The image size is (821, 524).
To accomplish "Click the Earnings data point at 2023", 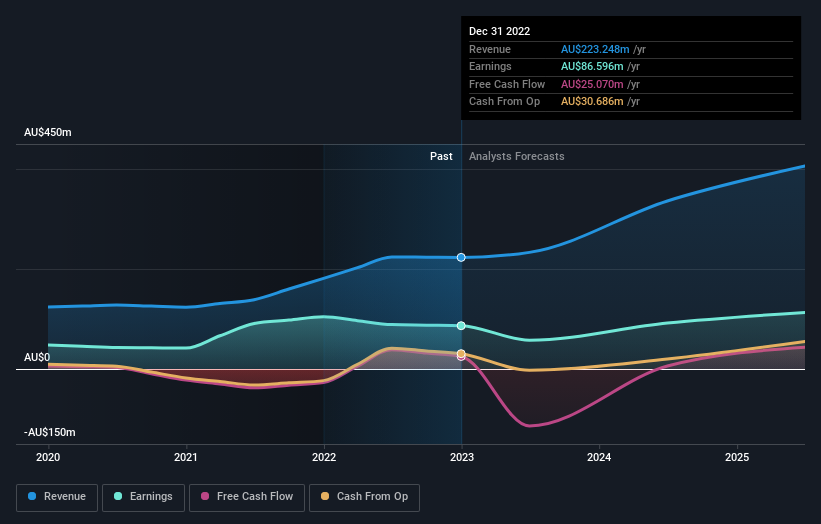I will coord(461,326).
